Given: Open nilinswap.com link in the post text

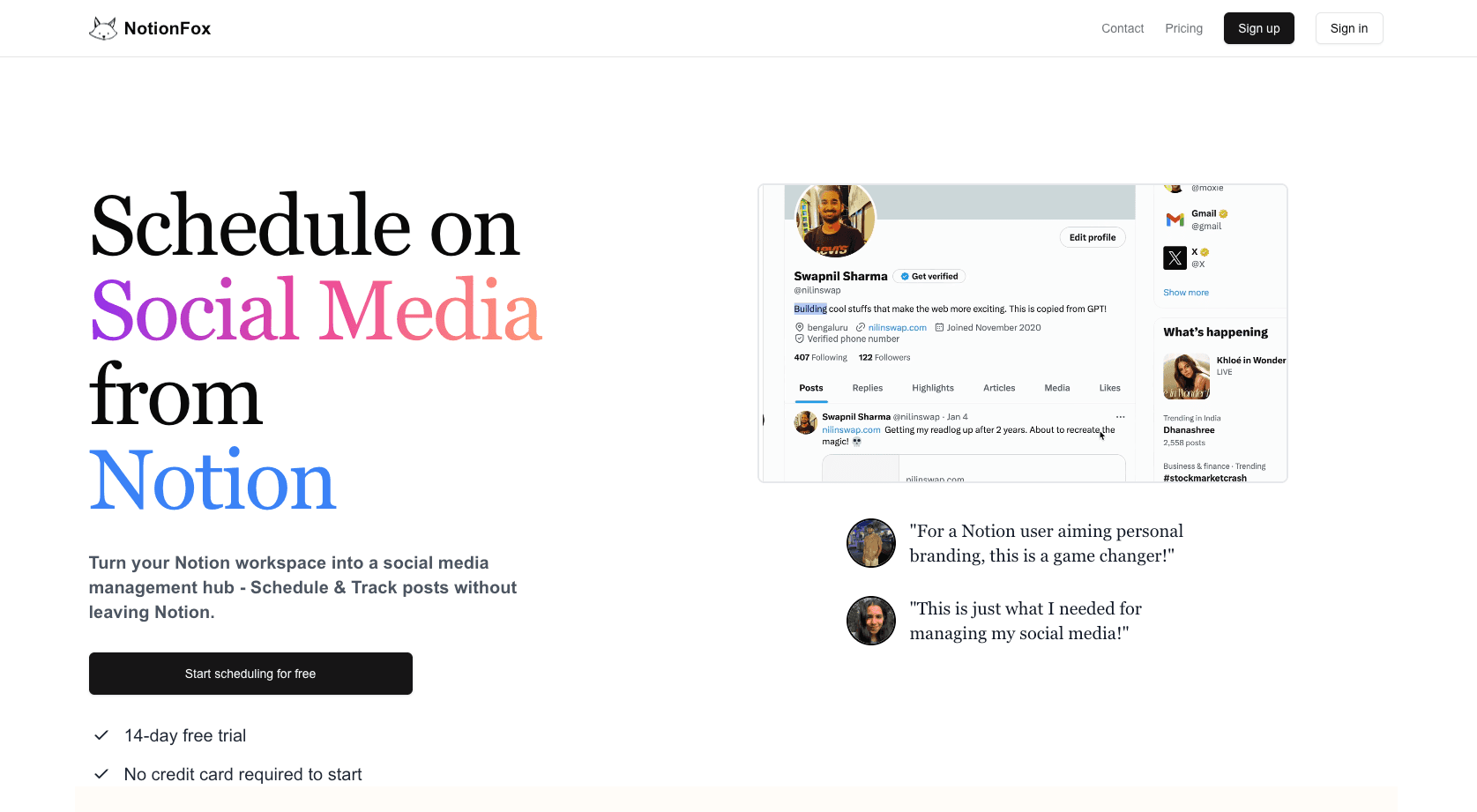Looking at the screenshot, I should tap(851, 430).
